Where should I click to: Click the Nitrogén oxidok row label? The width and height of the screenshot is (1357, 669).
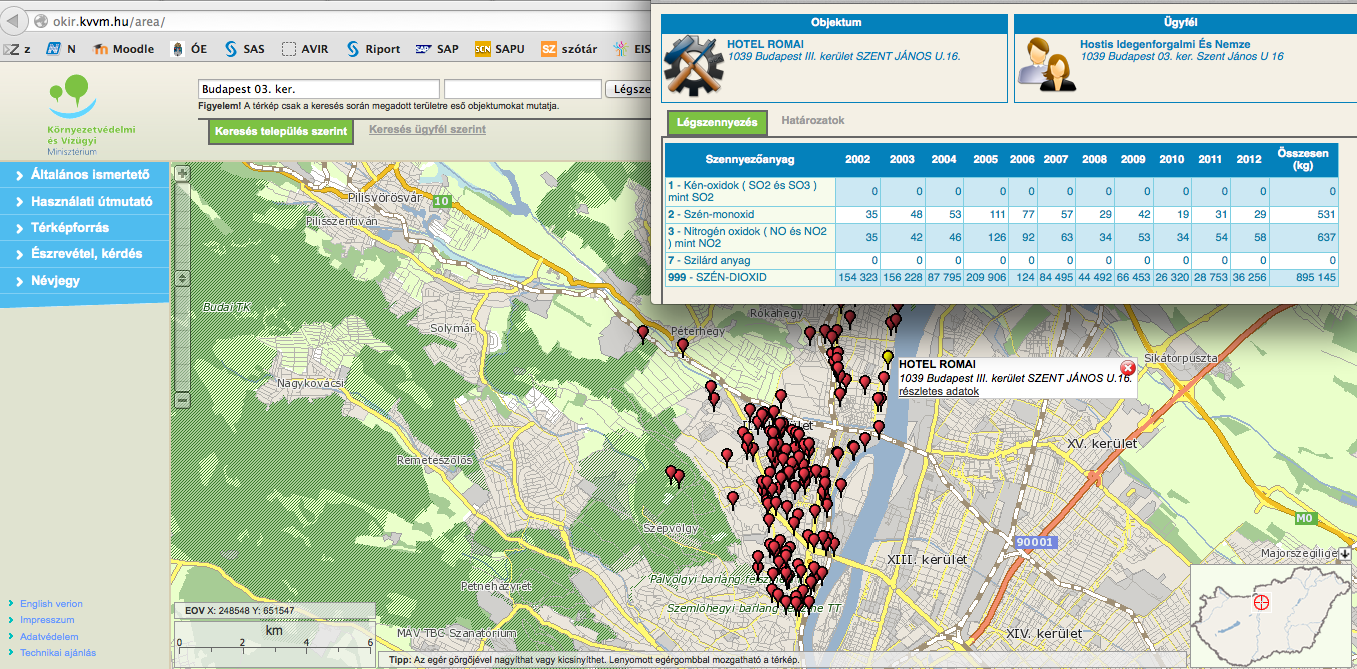[748, 237]
